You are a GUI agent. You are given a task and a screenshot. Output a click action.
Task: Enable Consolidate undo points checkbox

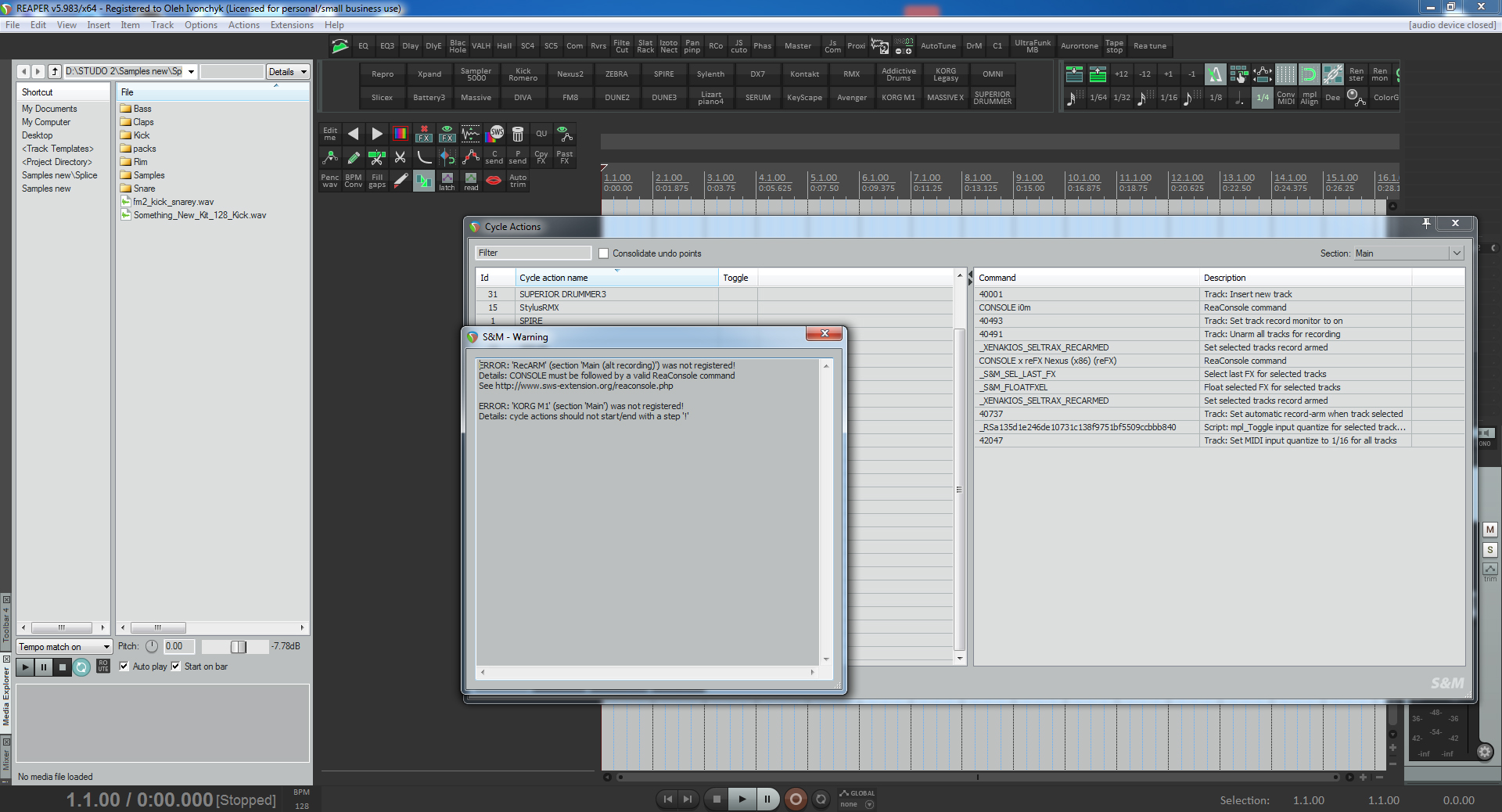click(x=603, y=253)
